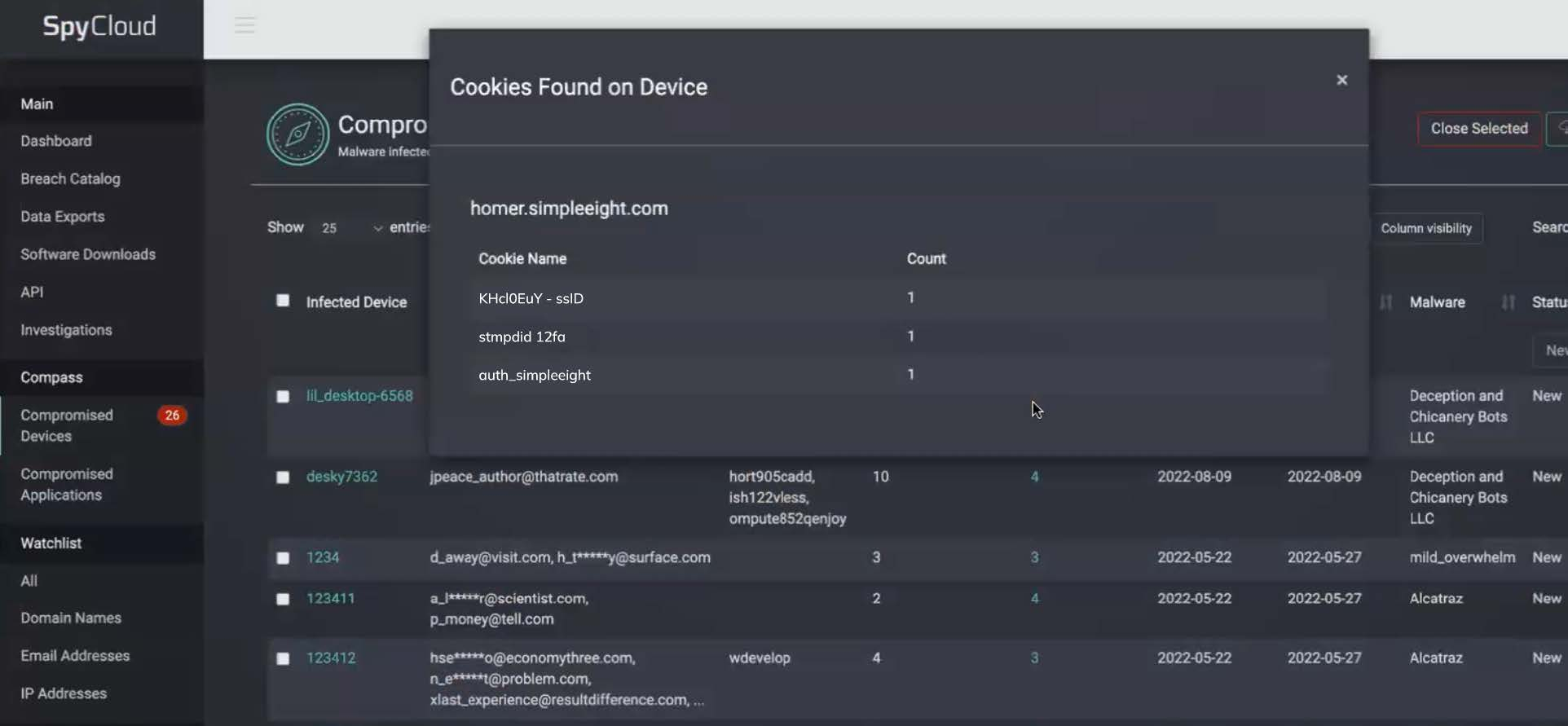Open the lil_desktop-6568 device link
The width and height of the screenshot is (1568, 726).
tap(359, 396)
